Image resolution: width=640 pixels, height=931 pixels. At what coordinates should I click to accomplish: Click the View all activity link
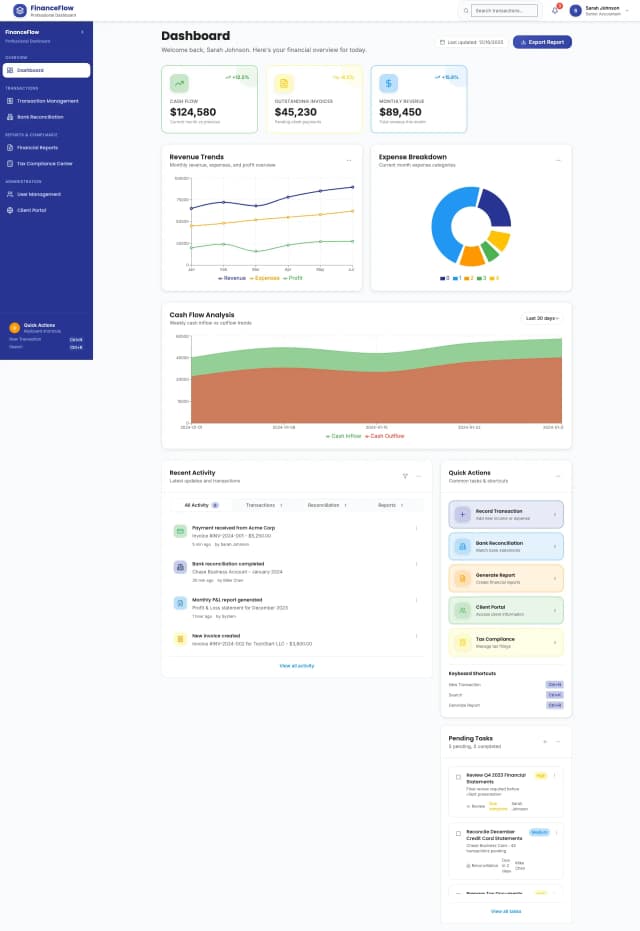296,665
